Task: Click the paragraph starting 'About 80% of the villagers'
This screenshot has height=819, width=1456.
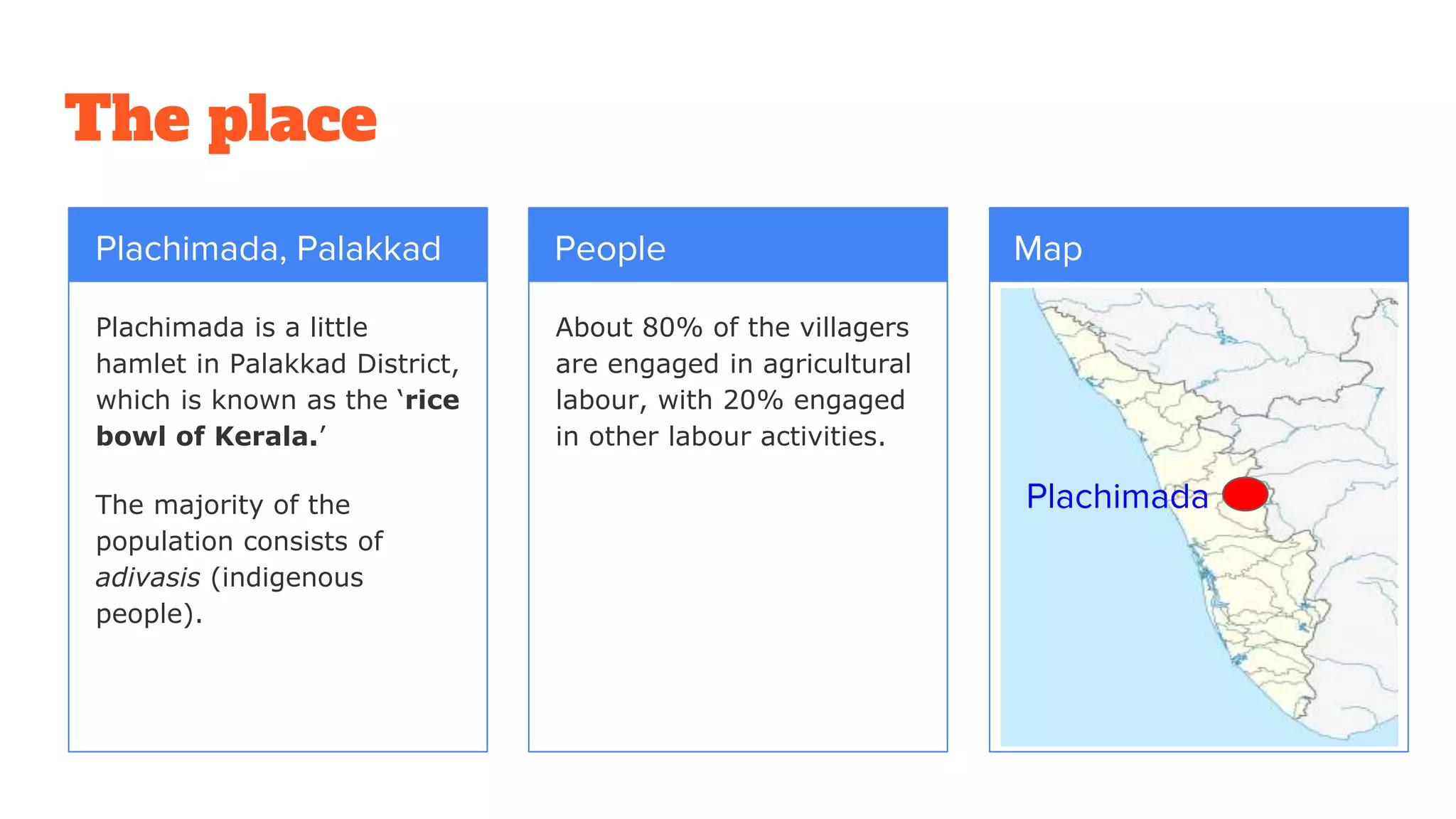Action: pyautogui.click(x=733, y=382)
